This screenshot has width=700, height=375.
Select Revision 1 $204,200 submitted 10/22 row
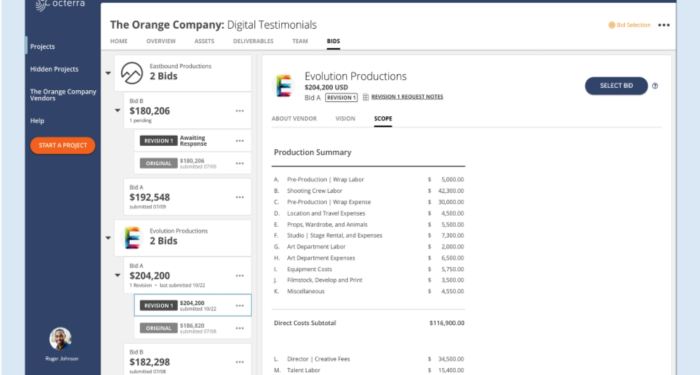(x=192, y=305)
